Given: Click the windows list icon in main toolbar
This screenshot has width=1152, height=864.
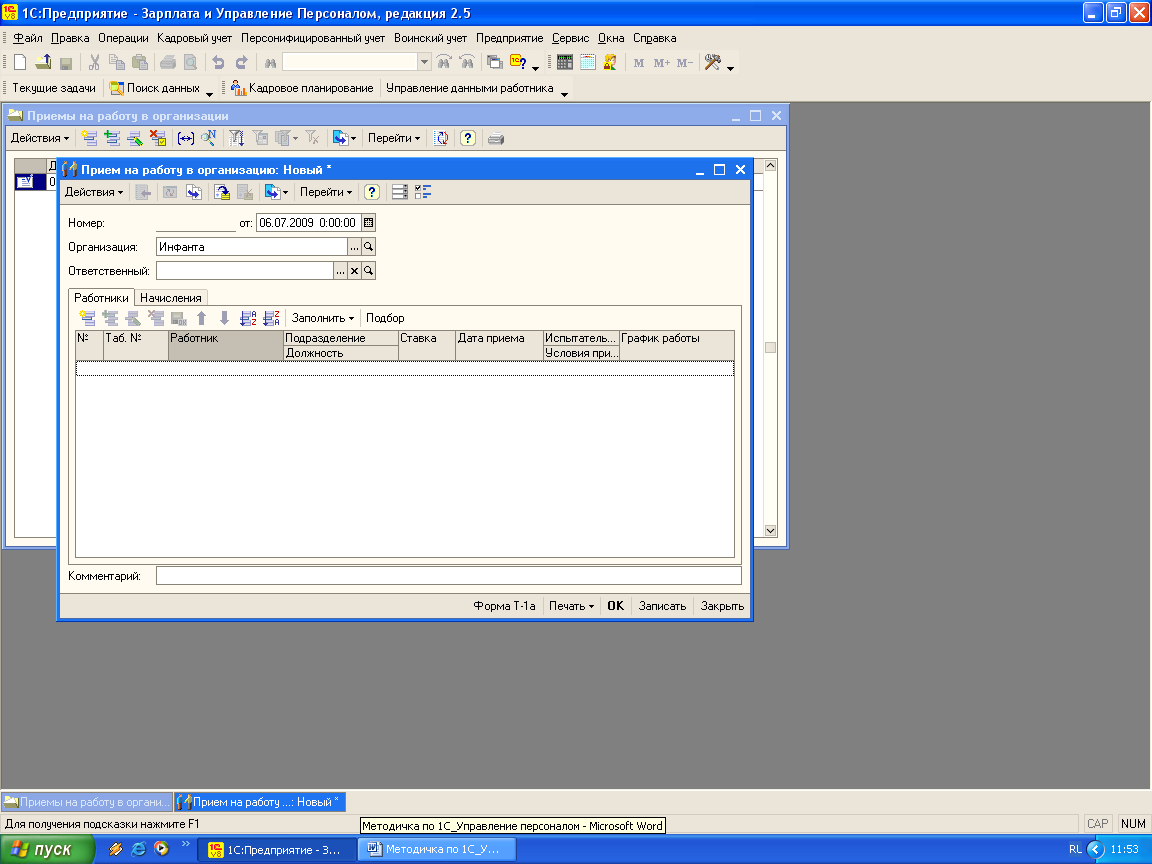Looking at the screenshot, I should point(495,62).
